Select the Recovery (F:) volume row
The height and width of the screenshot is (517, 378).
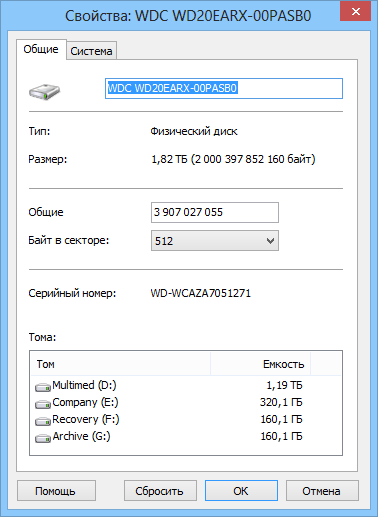186,420
